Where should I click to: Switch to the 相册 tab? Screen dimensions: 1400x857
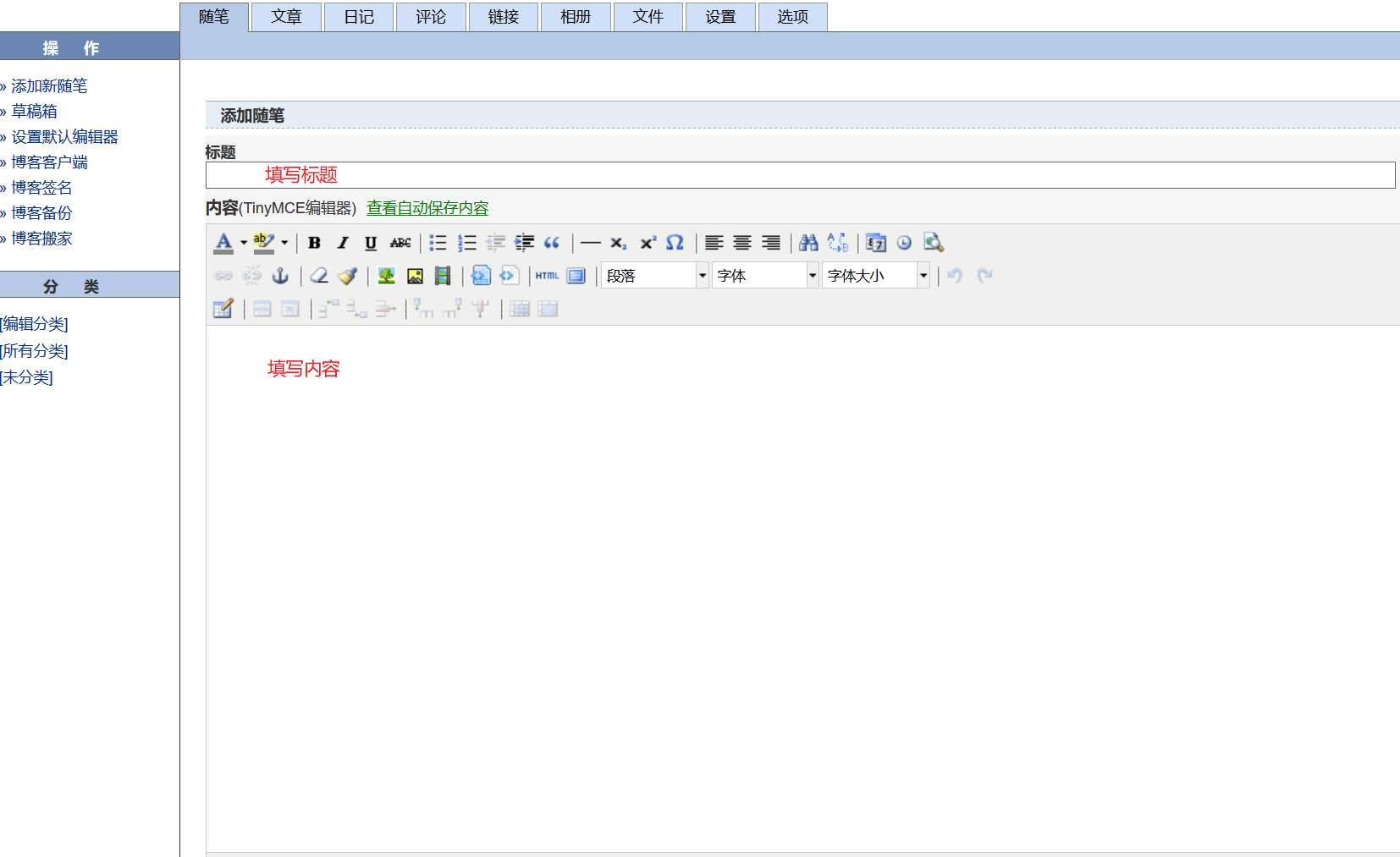coord(576,17)
